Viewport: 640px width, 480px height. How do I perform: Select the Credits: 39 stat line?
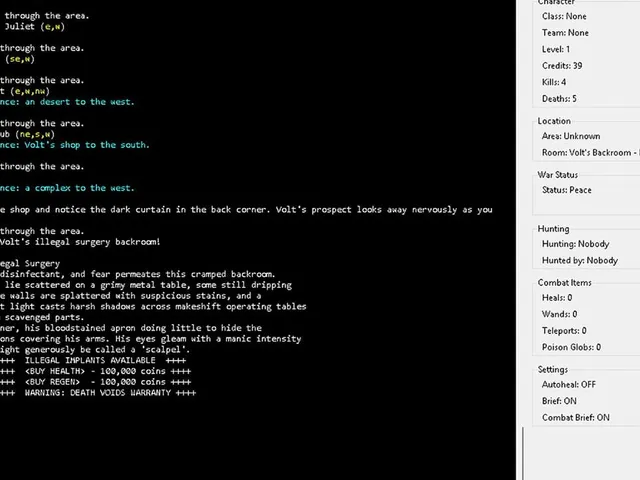[562, 66]
